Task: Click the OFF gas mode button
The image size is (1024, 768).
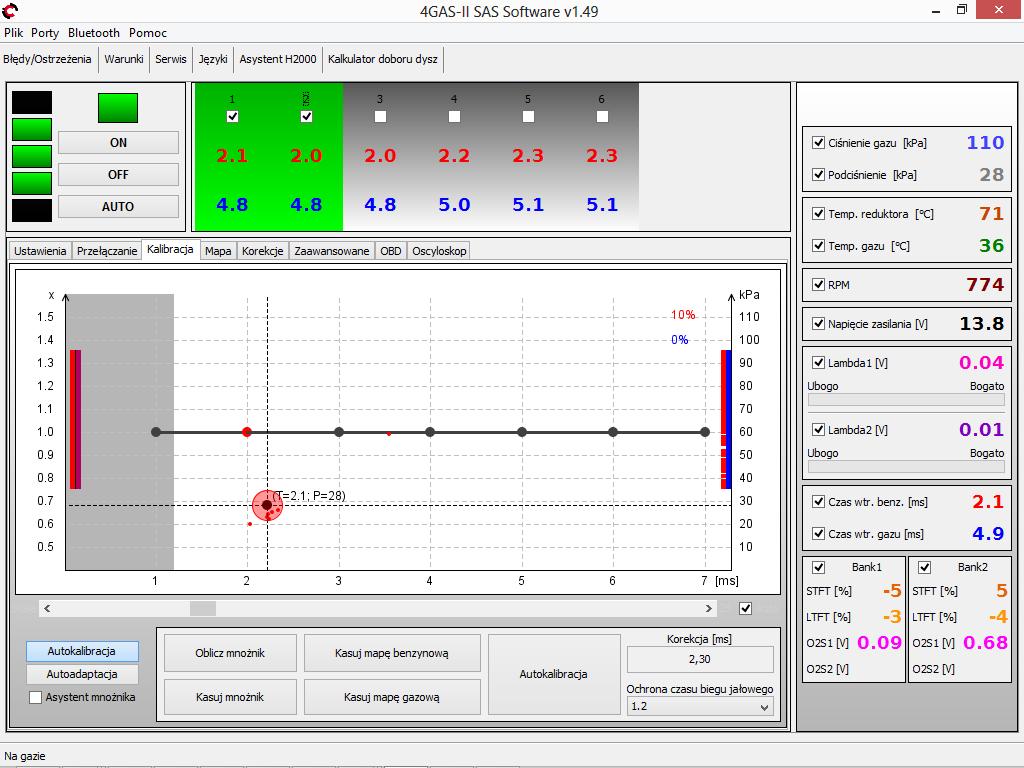Action: tap(118, 174)
